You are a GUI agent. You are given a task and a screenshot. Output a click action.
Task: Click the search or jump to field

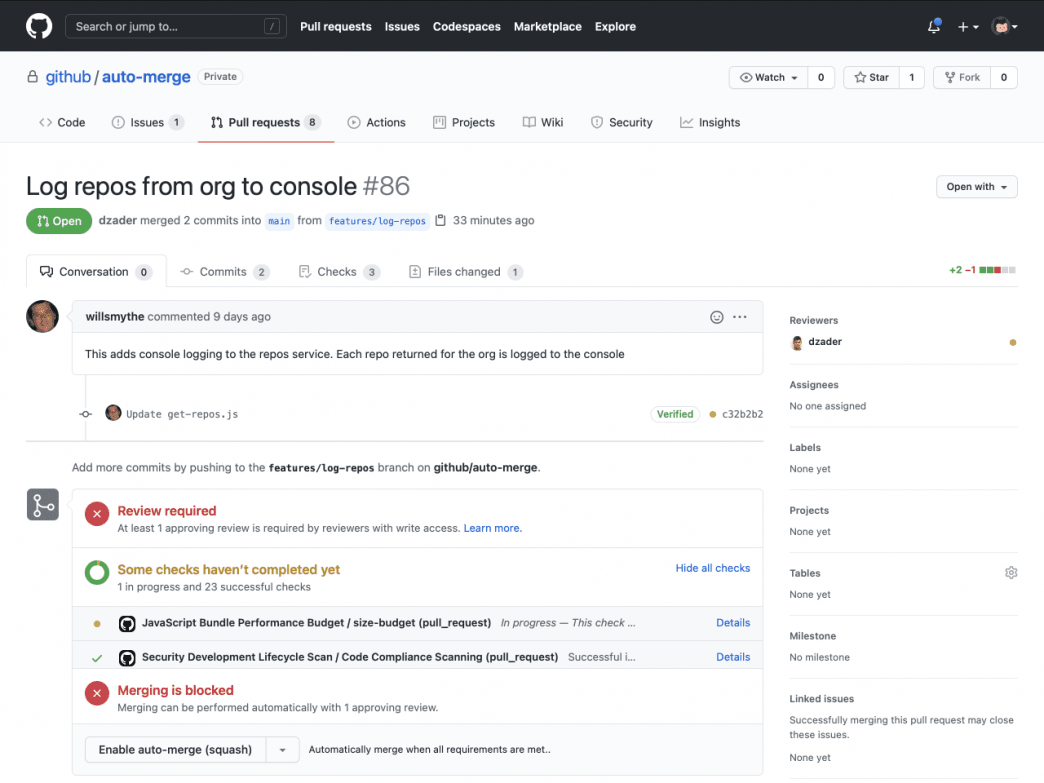[176, 26]
